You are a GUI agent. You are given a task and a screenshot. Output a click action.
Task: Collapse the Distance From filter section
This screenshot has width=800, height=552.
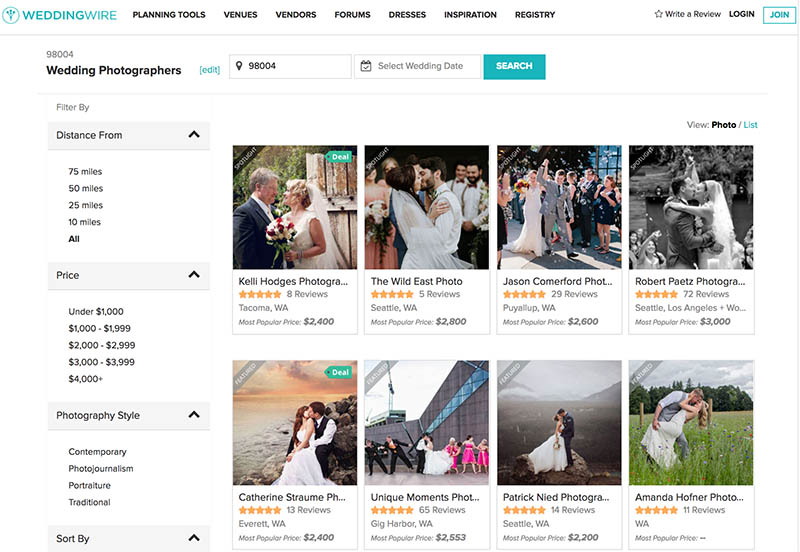tap(194, 135)
